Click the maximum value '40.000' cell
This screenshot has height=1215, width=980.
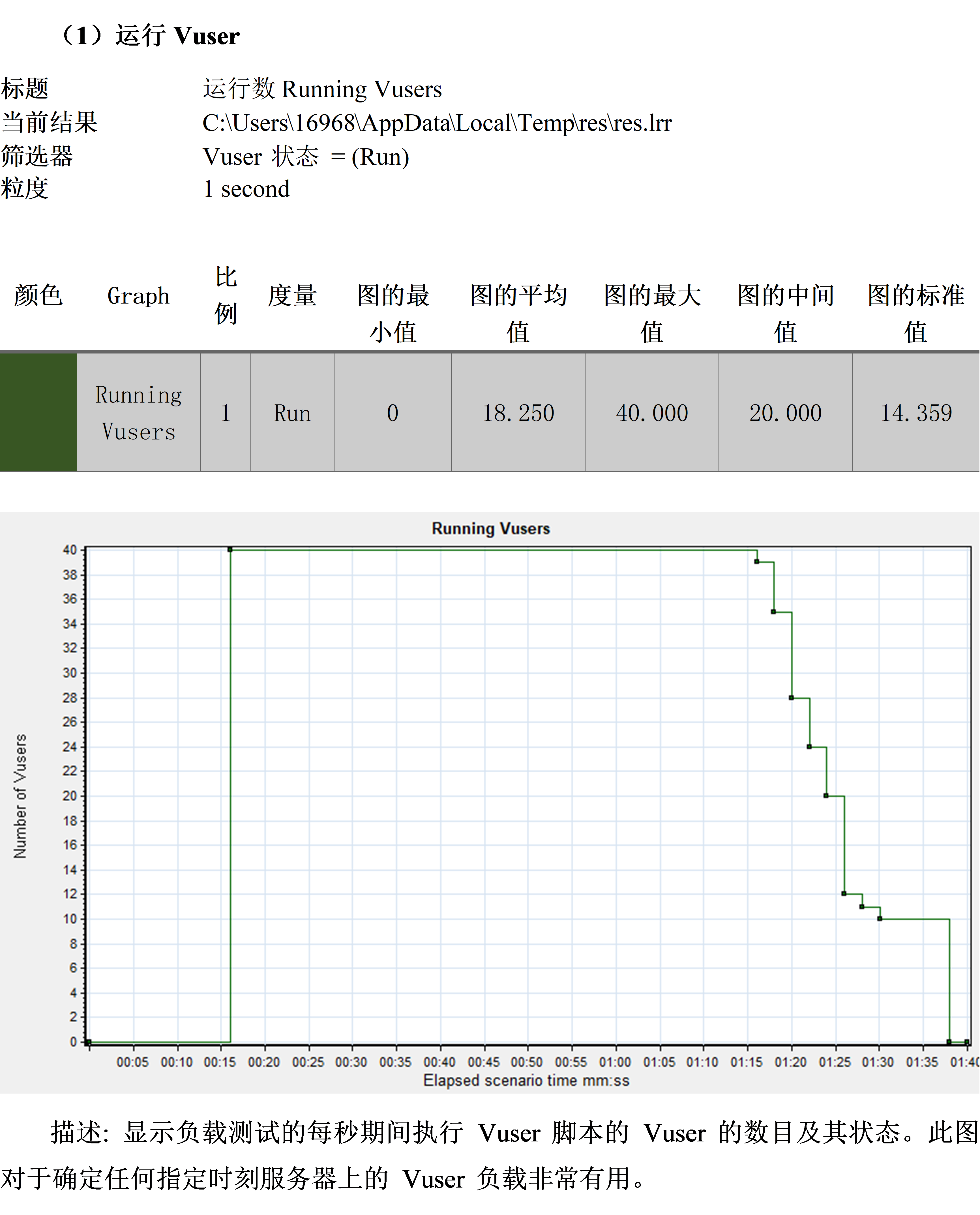click(652, 412)
